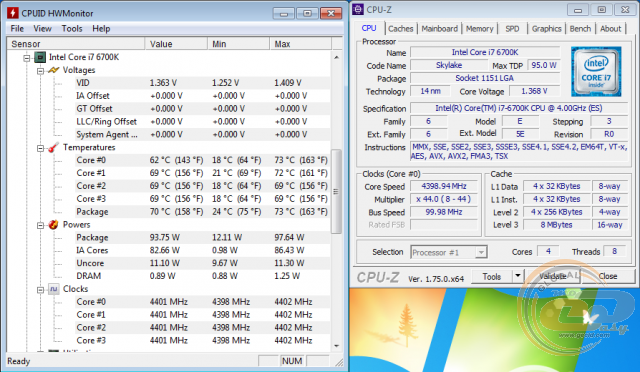Click the Intel Core i7 6700K chip icon
640x372 pixels.
pos(40,57)
